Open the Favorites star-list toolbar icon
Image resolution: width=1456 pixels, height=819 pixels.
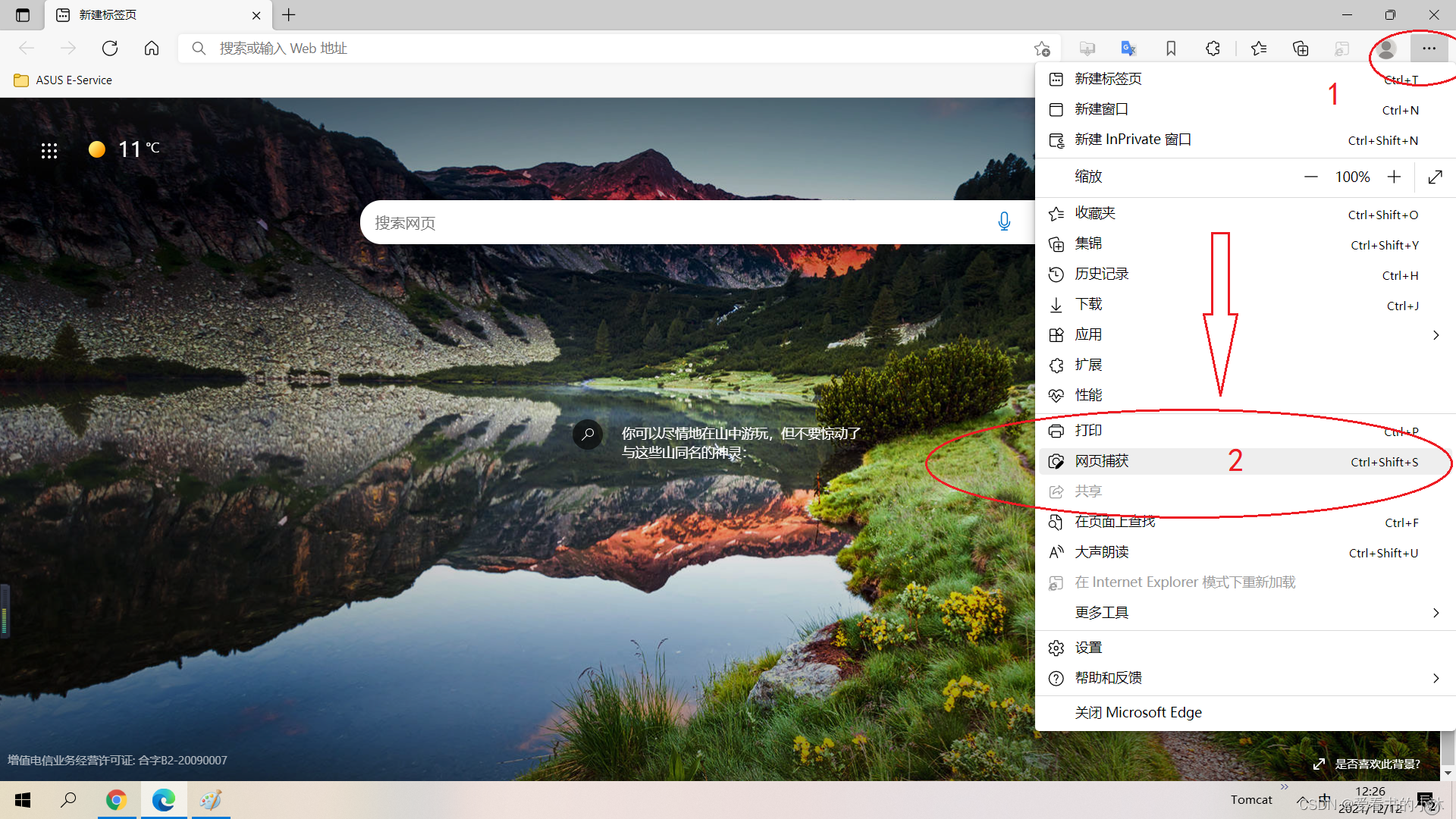pyautogui.click(x=1259, y=49)
